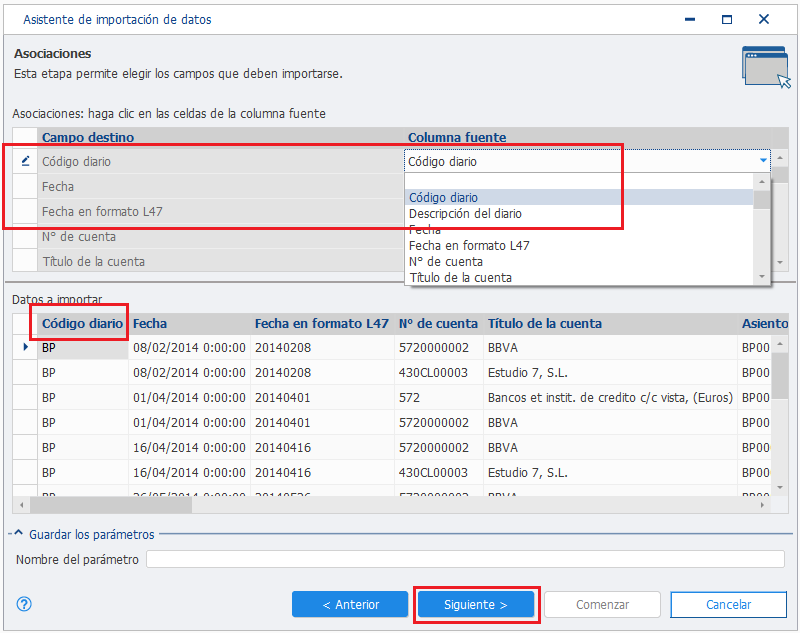Click the Columna fuente header
800x633 pixels.
pyautogui.click(x=588, y=137)
